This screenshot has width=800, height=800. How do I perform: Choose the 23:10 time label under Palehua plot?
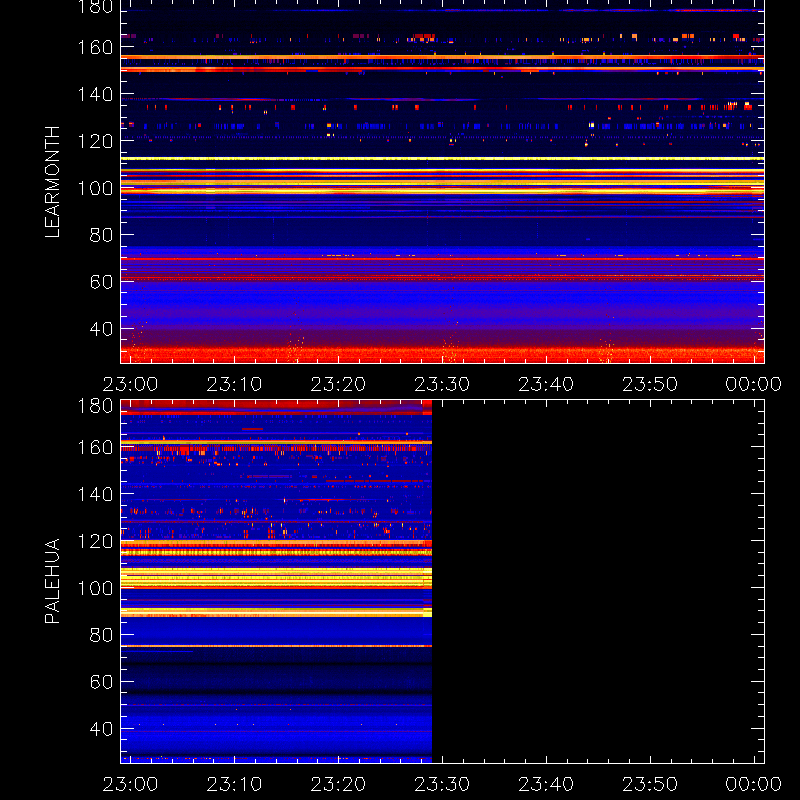[234, 784]
